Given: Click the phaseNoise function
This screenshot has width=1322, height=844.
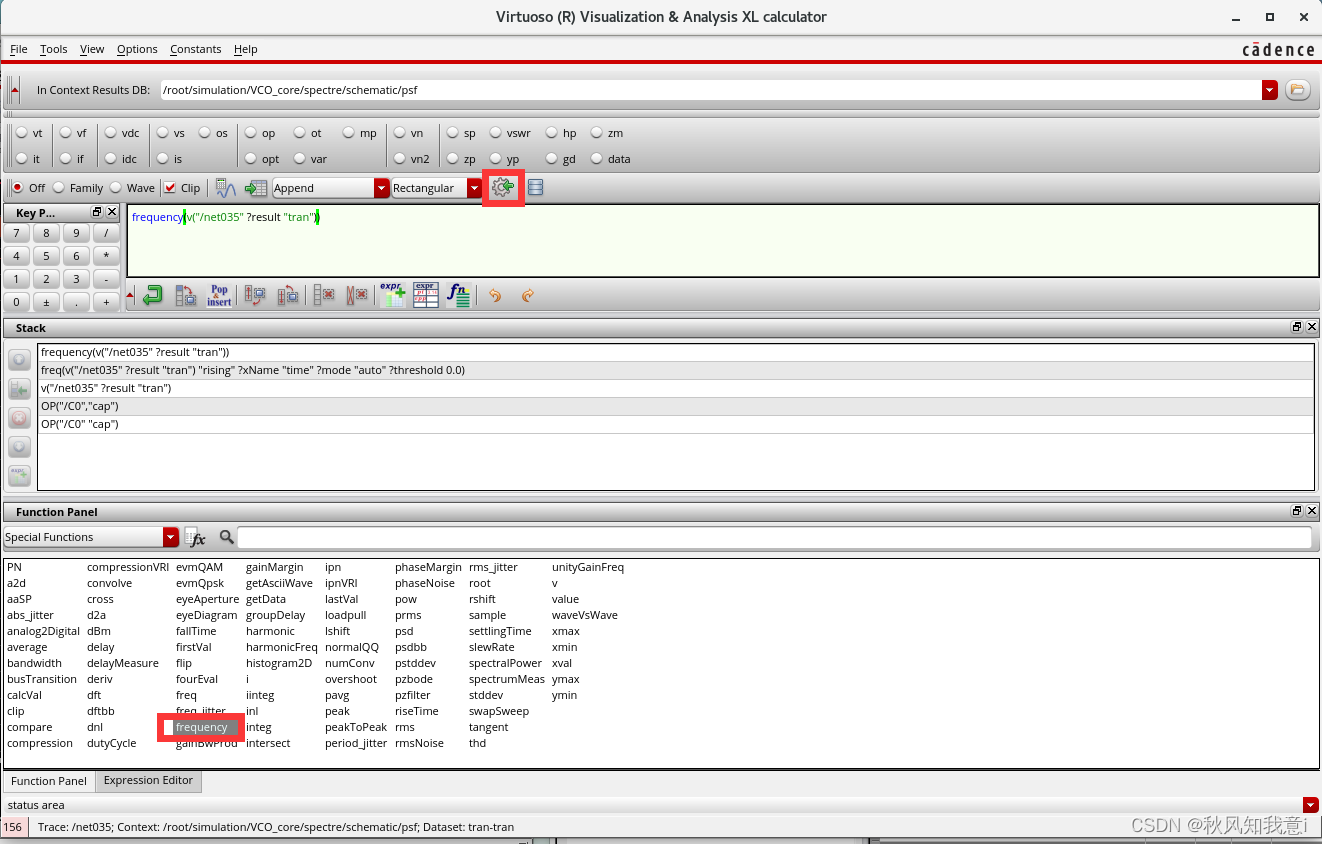Looking at the screenshot, I should click(x=425, y=583).
